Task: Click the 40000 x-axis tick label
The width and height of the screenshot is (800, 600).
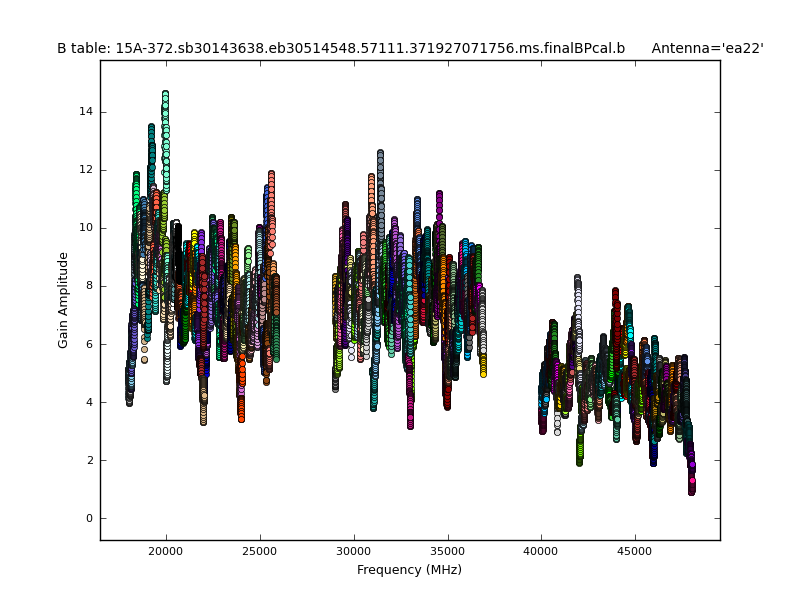Action: pyautogui.click(x=541, y=550)
